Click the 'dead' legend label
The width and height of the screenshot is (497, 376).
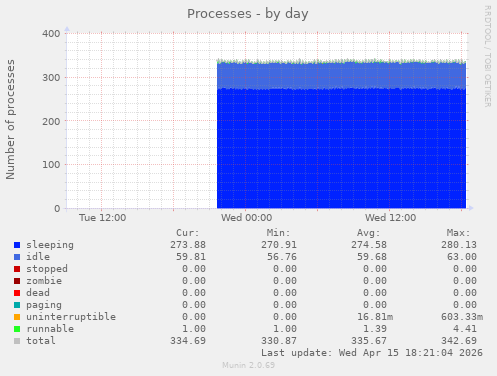click(x=38, y=293)
